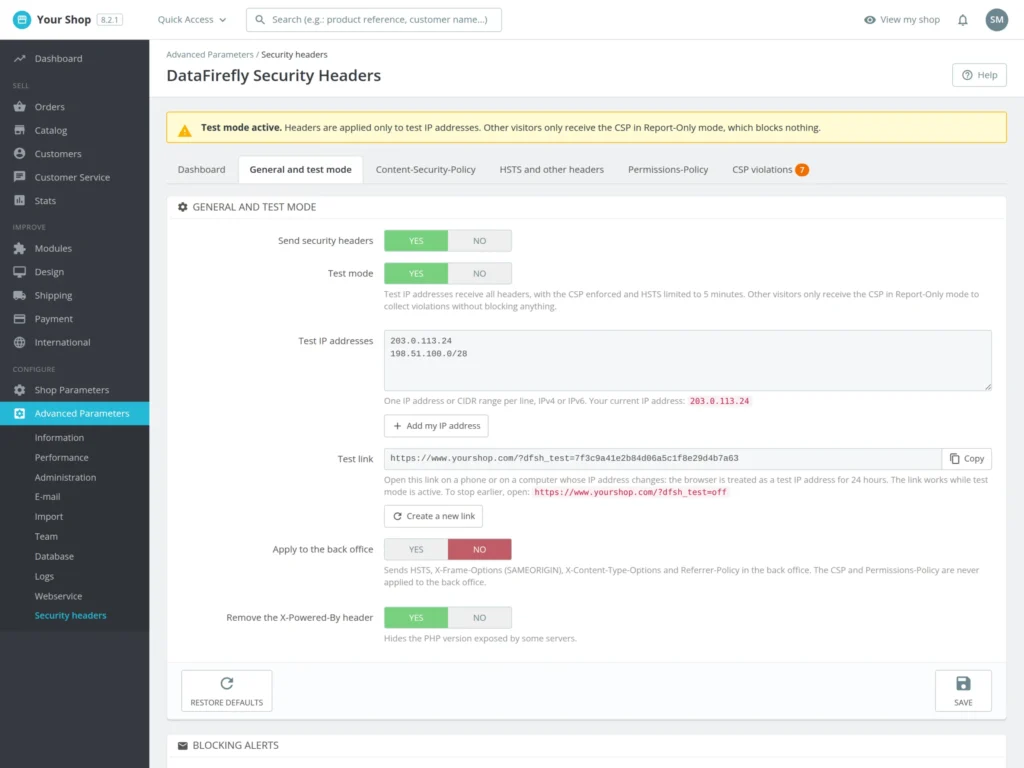Select the General and test mode tab
Image resolution: width=1024 pixels, height=768 pixels.
point(300,170)
